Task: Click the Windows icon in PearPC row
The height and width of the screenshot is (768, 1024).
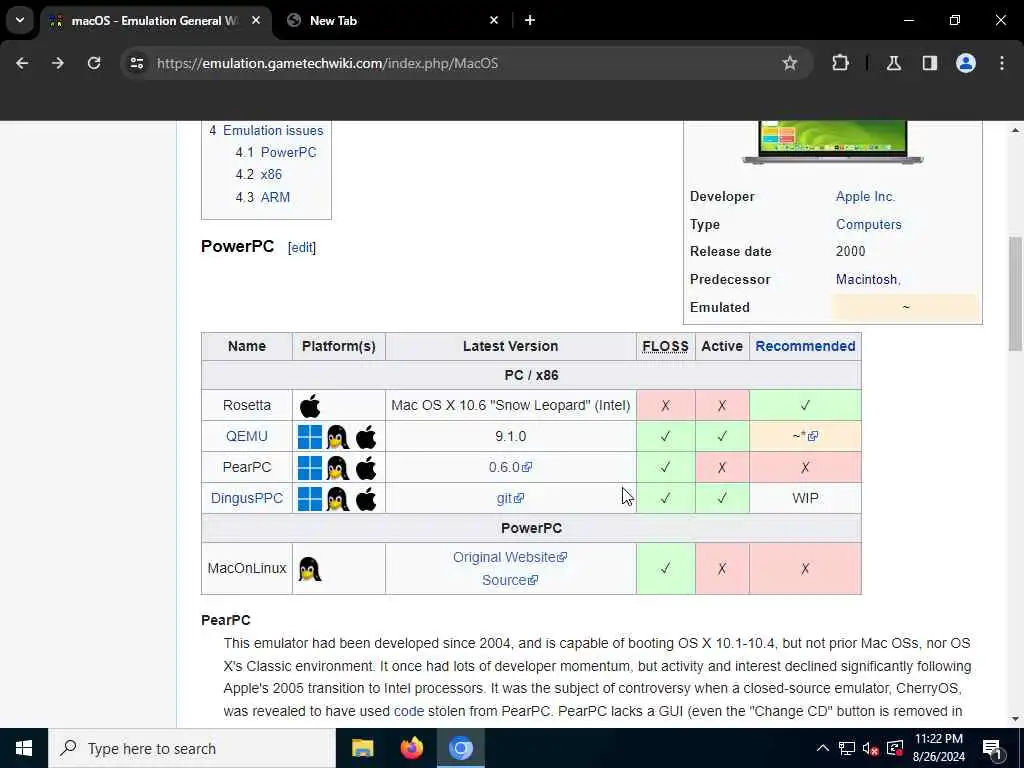Action: (310, 468)
